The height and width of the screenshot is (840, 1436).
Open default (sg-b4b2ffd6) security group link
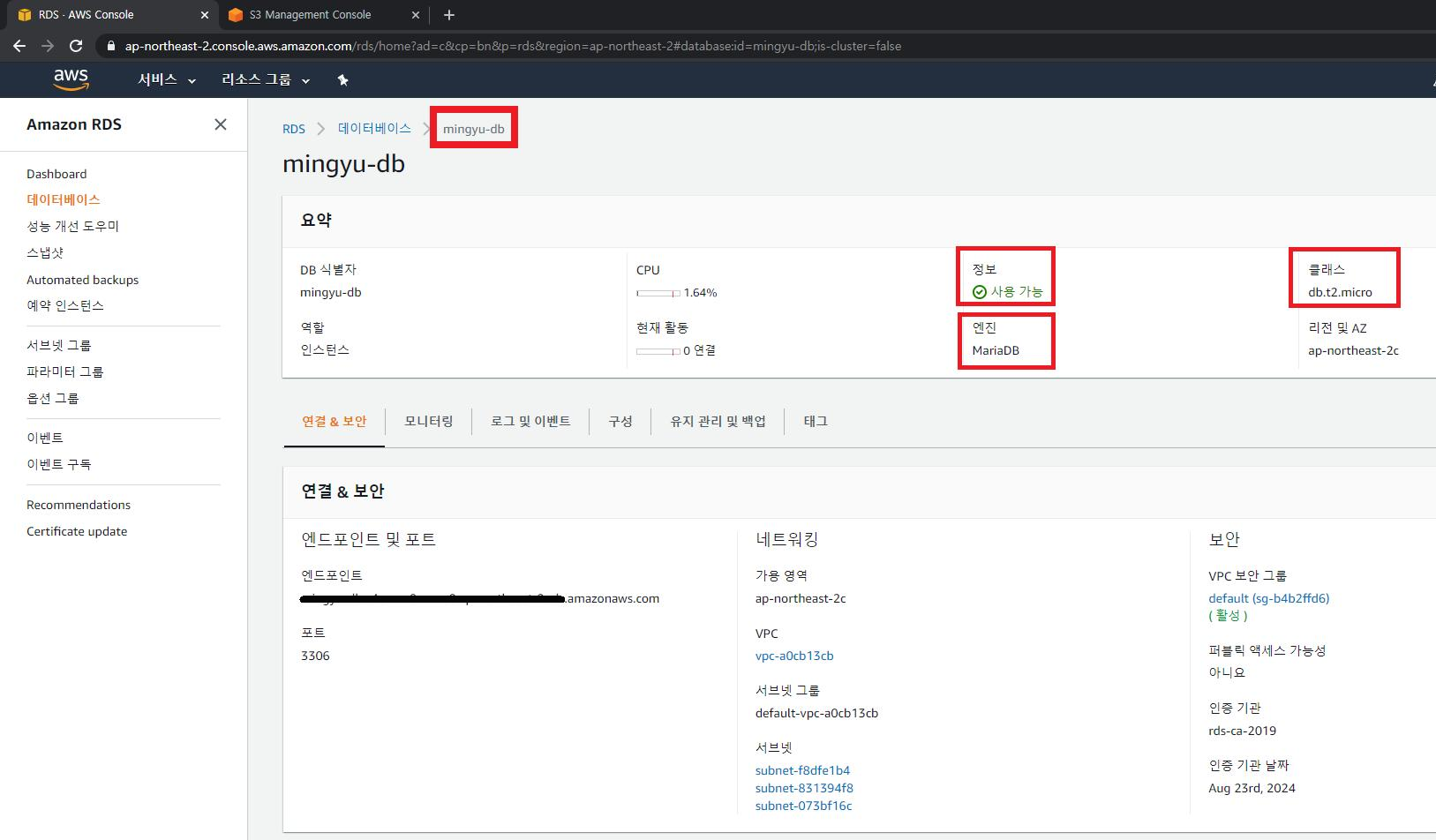coord(1269,598)
